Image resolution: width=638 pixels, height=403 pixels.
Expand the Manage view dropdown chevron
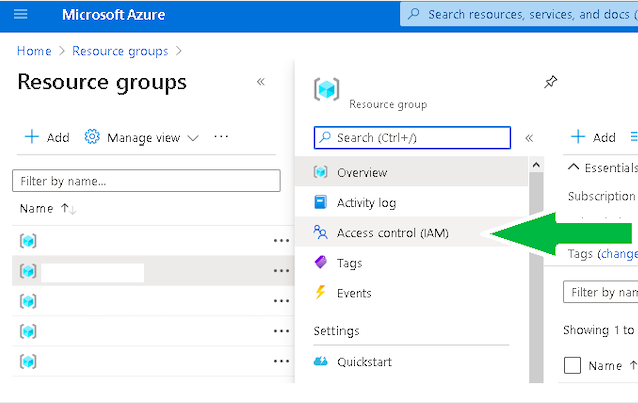click(x=193, y=138)
